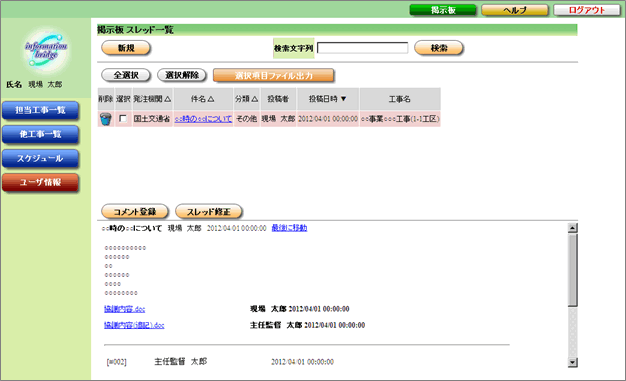The width and height of the screenshot is (626, 381).
Task: Click the 全選択 button
Action: pos(126,75)
